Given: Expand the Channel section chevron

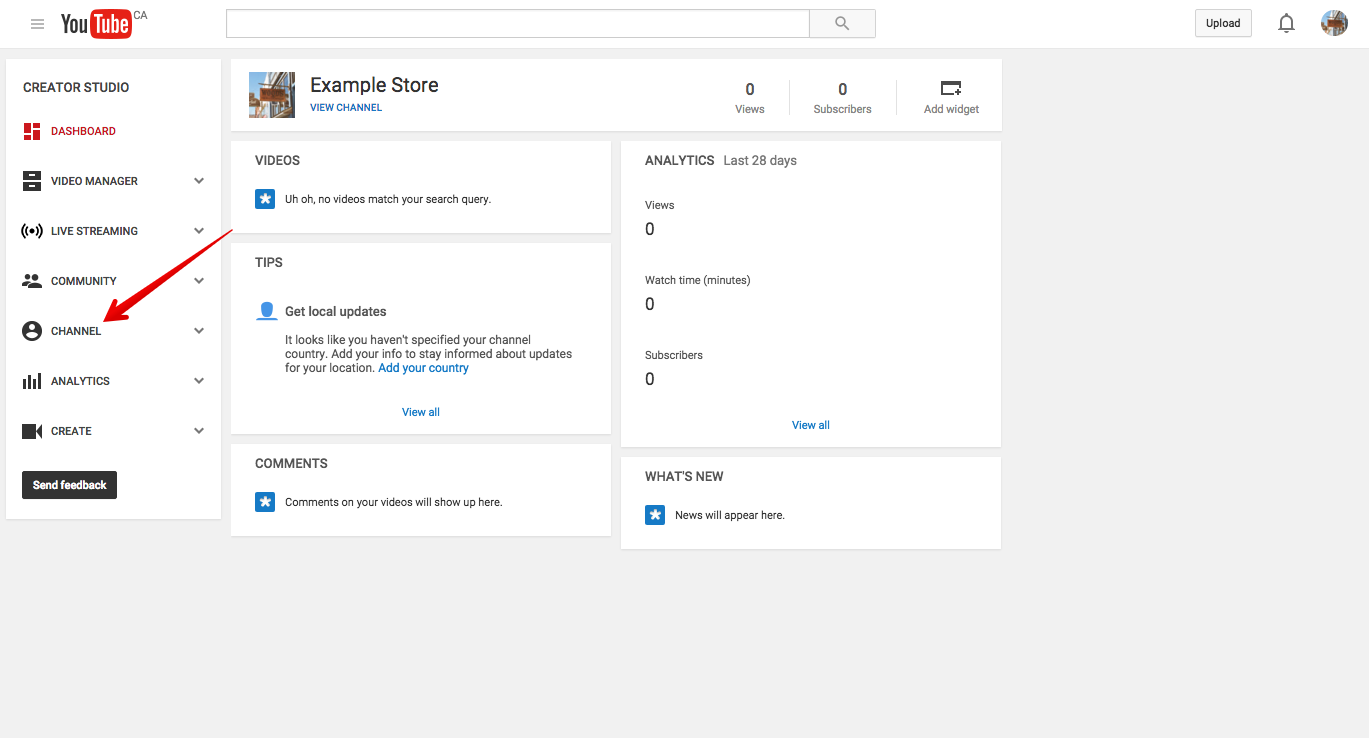Looking at the screenshot, I should [199, 331].
